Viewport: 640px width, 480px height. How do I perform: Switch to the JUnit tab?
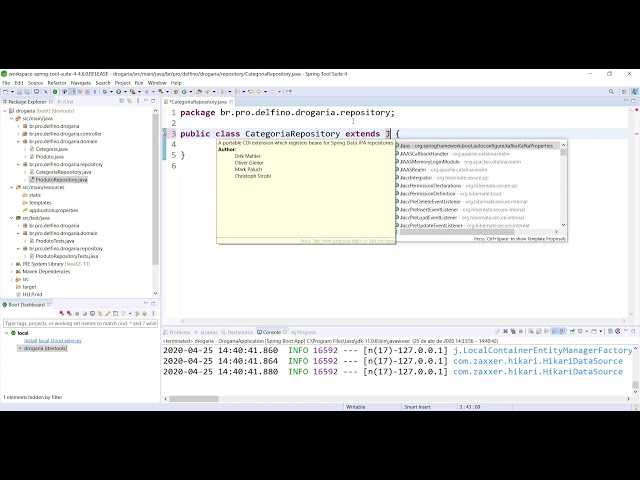coord(65,102)
